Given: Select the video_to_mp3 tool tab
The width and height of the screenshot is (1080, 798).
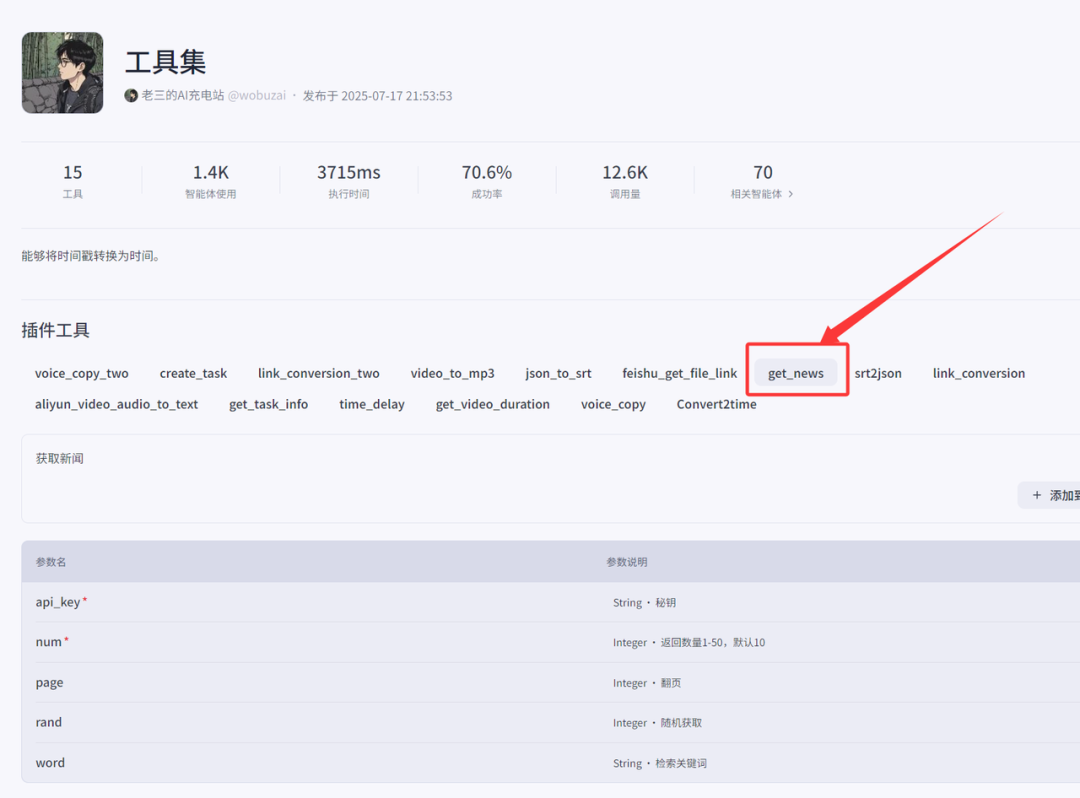Looking at the screenshot, I should (x=453, y=373).
